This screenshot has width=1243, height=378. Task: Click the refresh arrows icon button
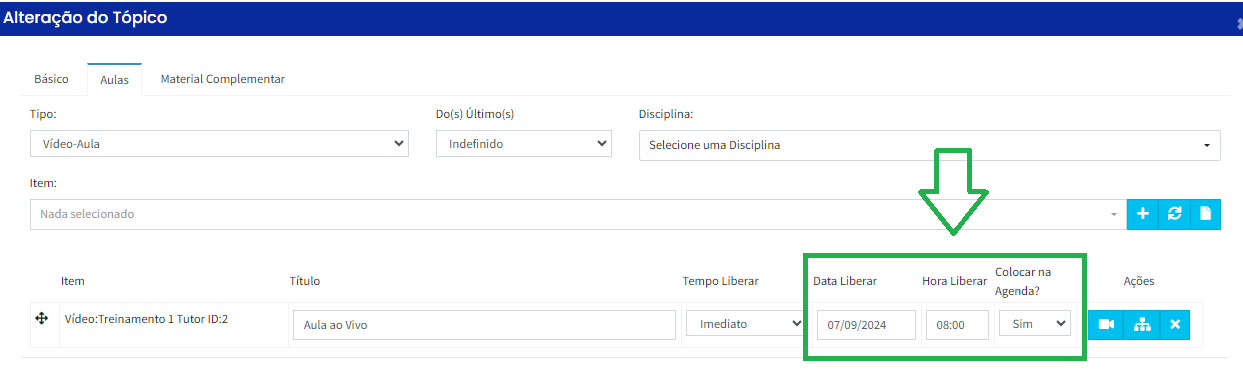click(1174, 214)
